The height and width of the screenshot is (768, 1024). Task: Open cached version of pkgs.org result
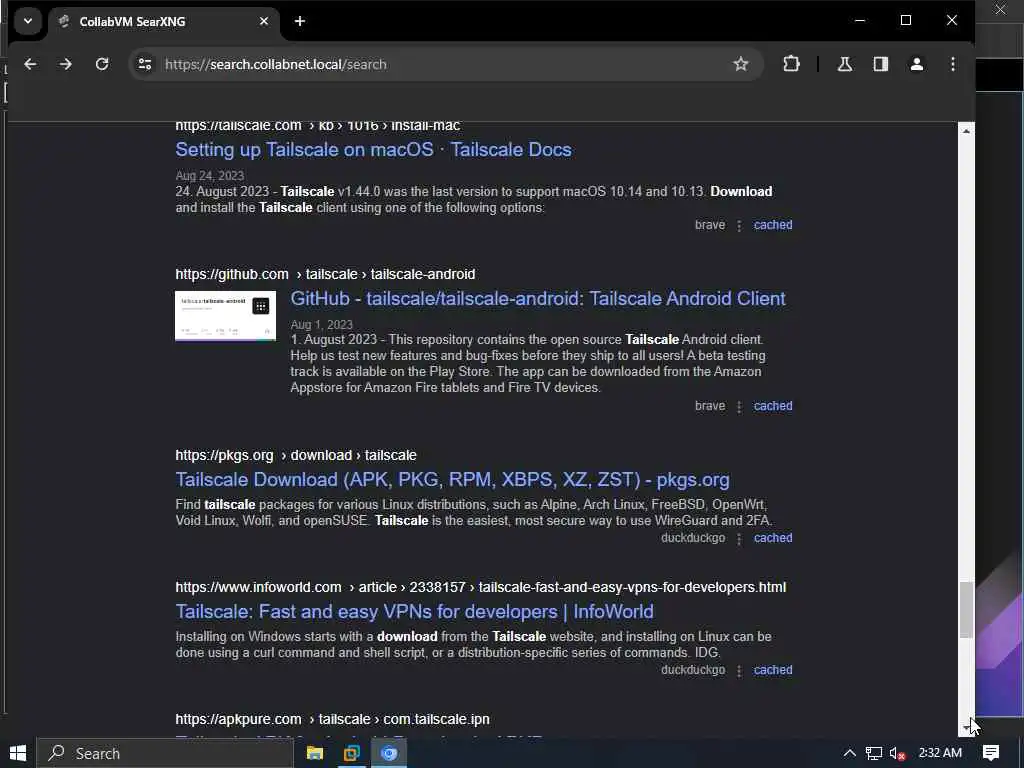click(x=773, y=537)
